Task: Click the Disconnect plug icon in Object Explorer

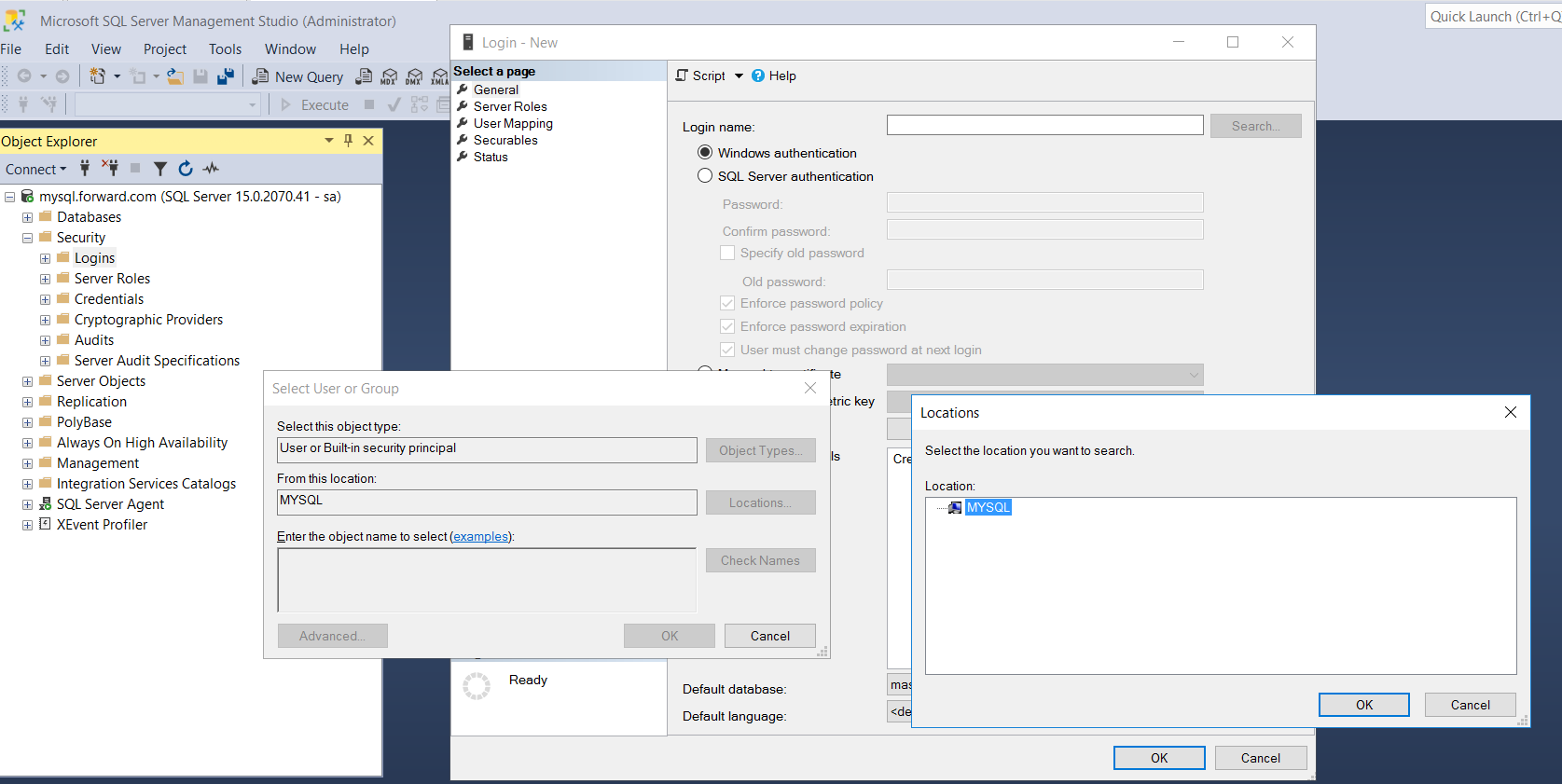Action: pos(110,168)
